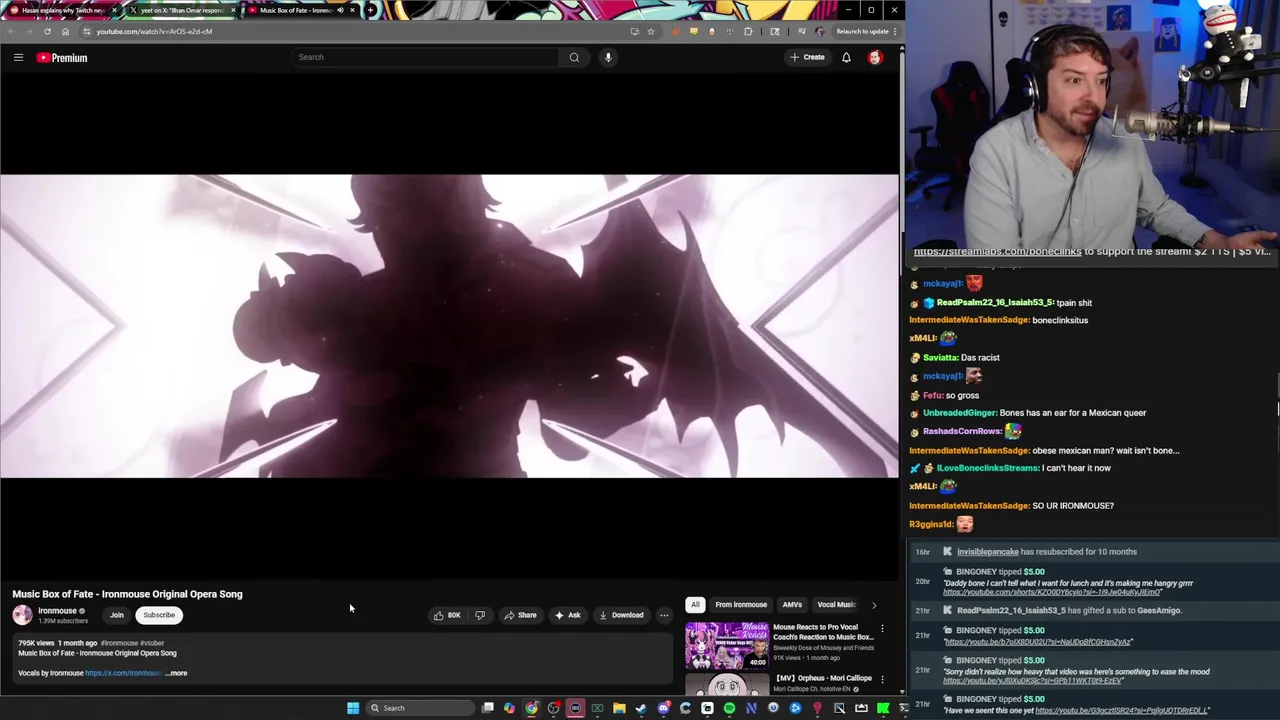Go back with the browser back arrow
This screenshot has height=720, width=1280.
[x=11, y=31]
